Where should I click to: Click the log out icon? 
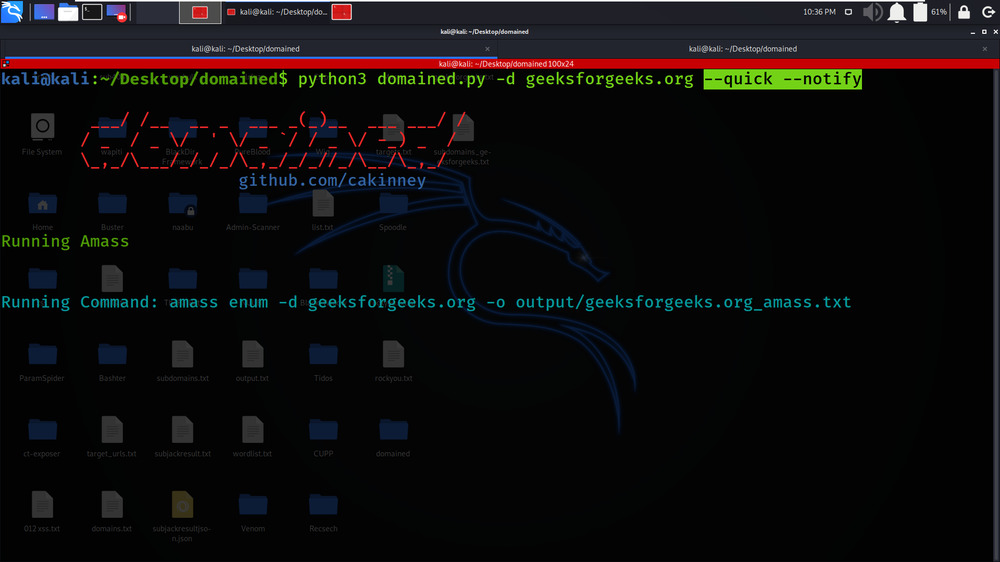[988, 12]
